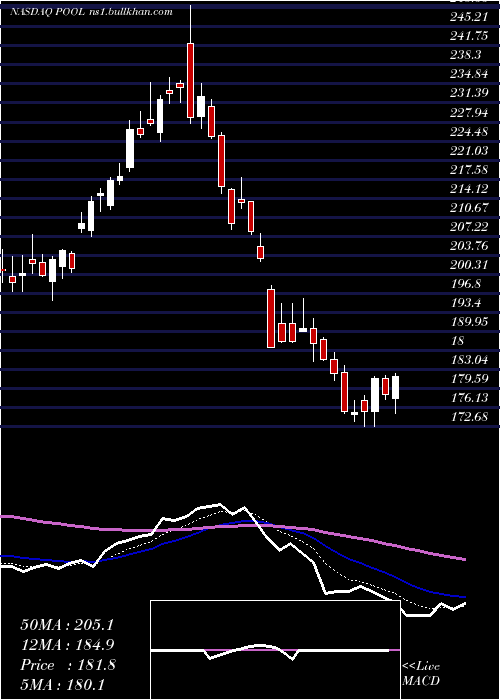Click the 5MA : 180.1 readout
The height and width of the screenshot is (700, 500).
(x=62, y=684)
